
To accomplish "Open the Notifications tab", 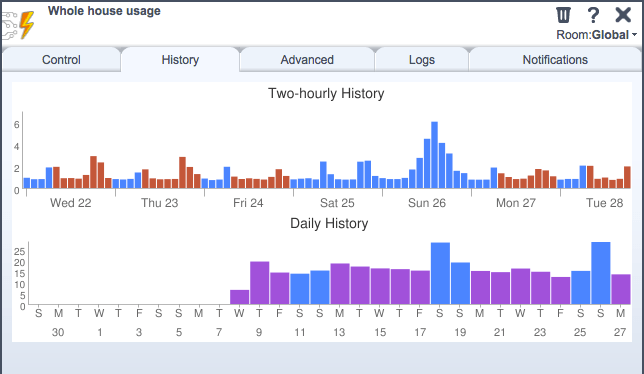I will [x=555, y=60].
